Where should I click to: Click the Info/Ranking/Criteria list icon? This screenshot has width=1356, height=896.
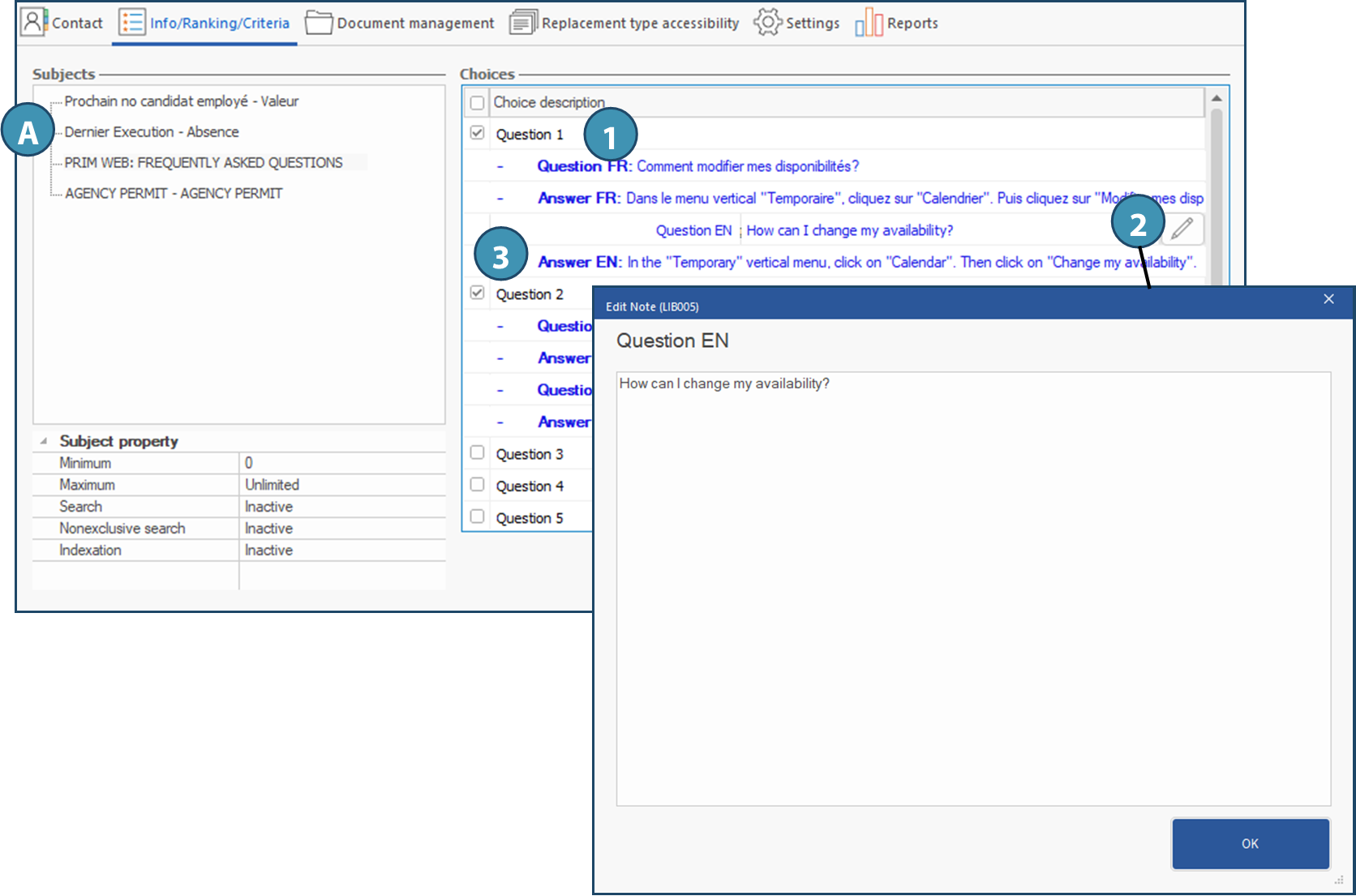pyautogui.click(x=131, y=22)
